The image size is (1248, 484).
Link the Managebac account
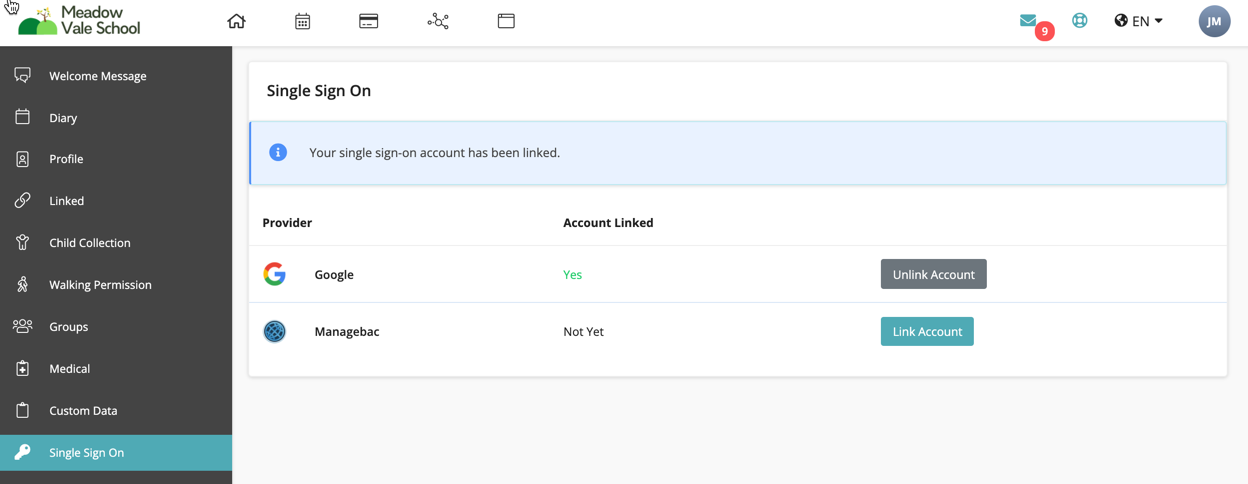pyautogui.click(x=926, y=331)
